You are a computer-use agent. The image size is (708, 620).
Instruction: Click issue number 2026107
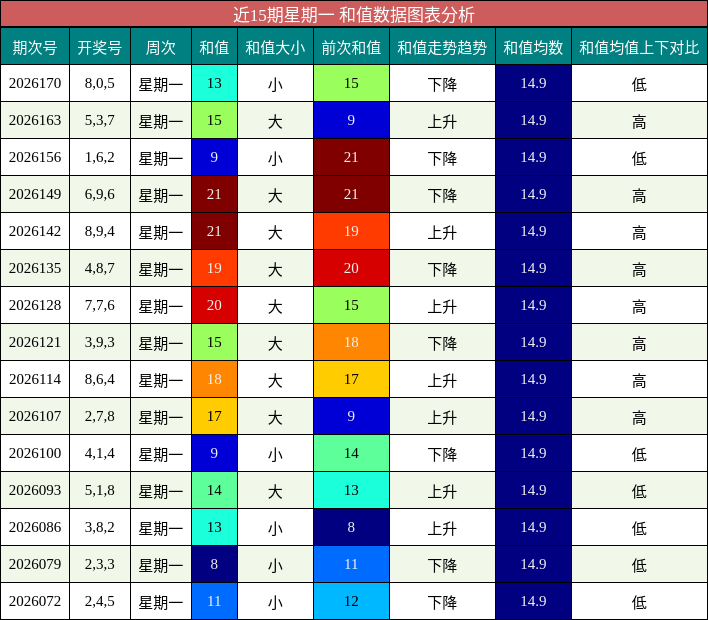(x=35, y=416)
